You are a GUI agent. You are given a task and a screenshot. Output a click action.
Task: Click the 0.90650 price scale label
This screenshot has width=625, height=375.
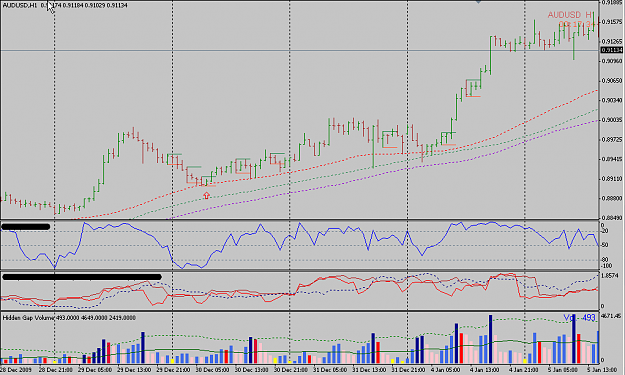[x=612, y=80]
